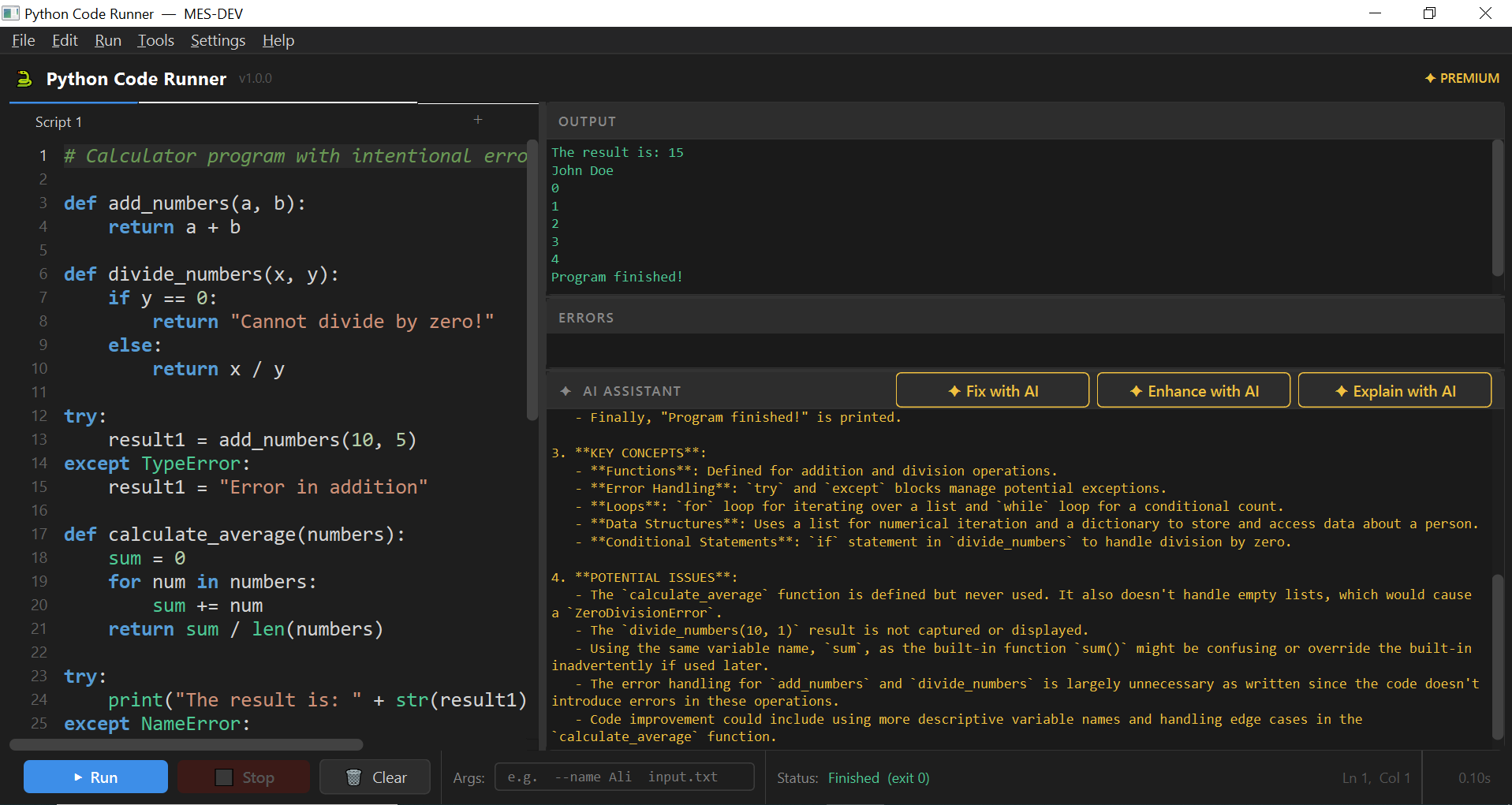Add a new script tab with plus icon
1512x805 pixels.
pyautogui.click(x=477, y=120)
